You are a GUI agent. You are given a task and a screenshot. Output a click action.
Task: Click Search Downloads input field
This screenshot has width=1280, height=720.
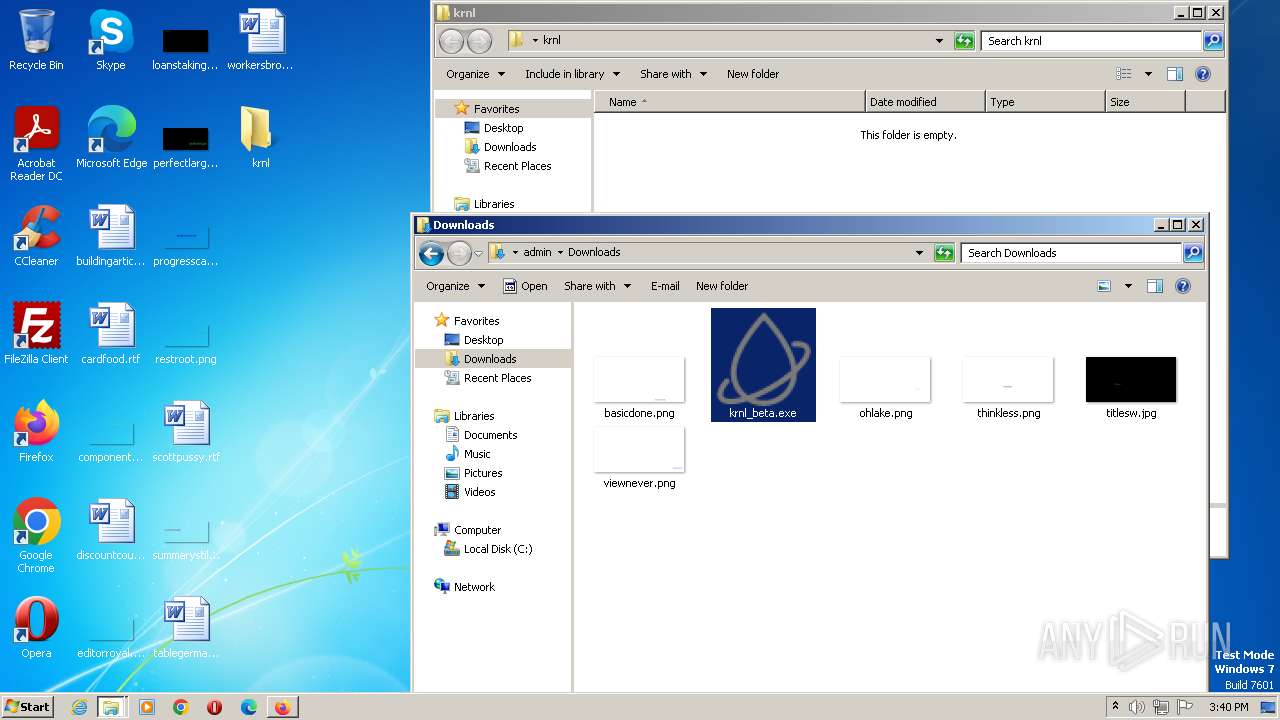1071,253
